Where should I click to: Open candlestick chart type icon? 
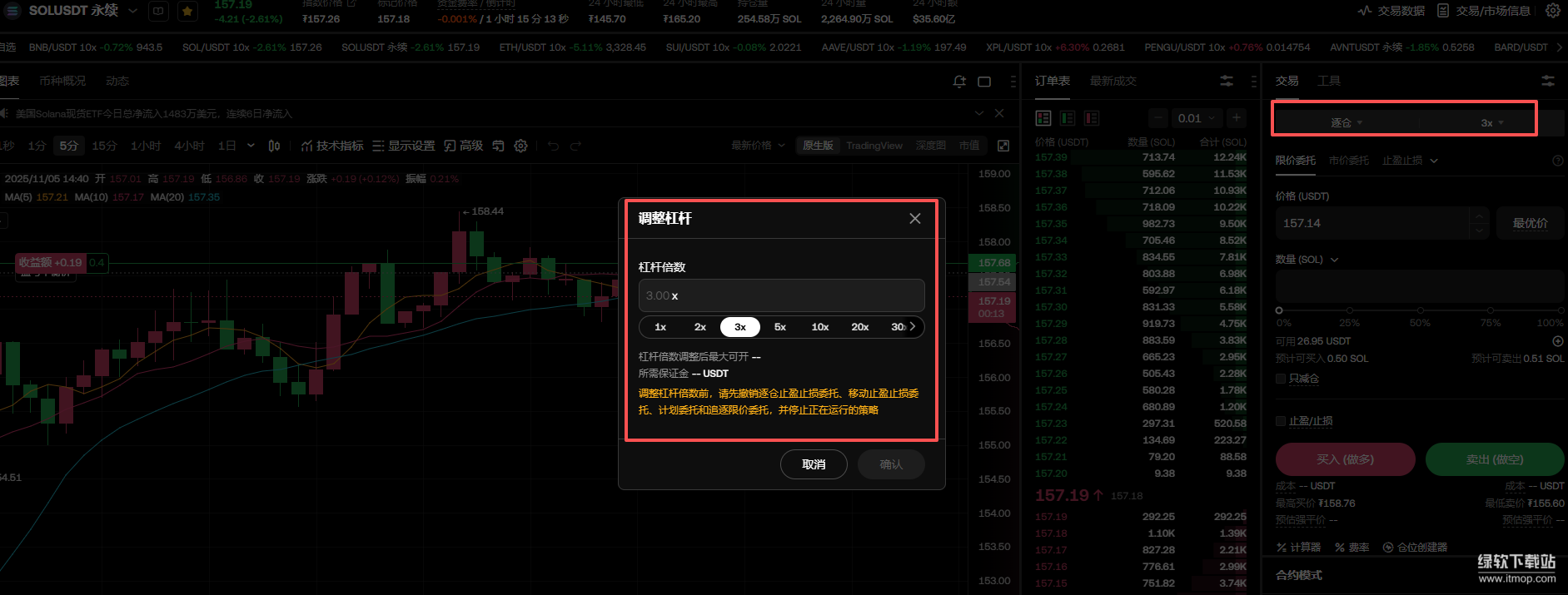click(274, 146)
